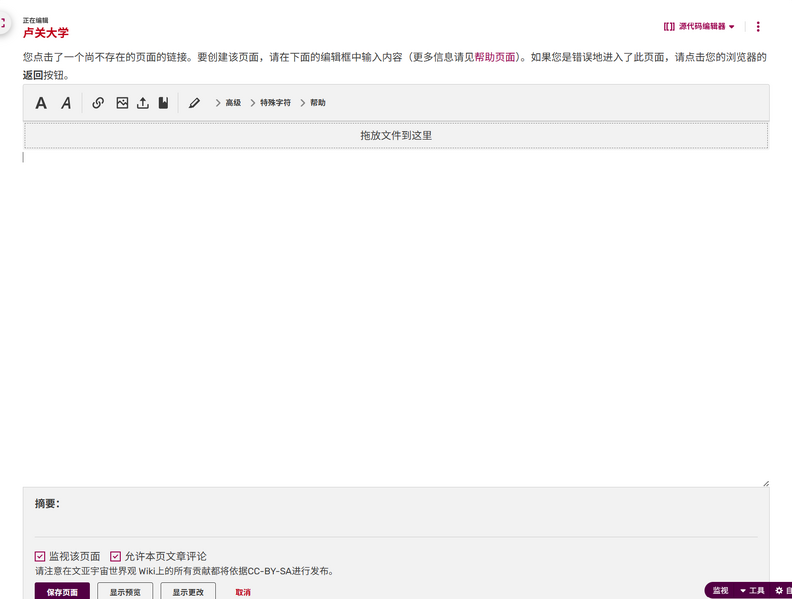Click the red logo icon at top left
The height and width of the screenshot is (599, 792).
pyautogui.click(x=3, y=23)
